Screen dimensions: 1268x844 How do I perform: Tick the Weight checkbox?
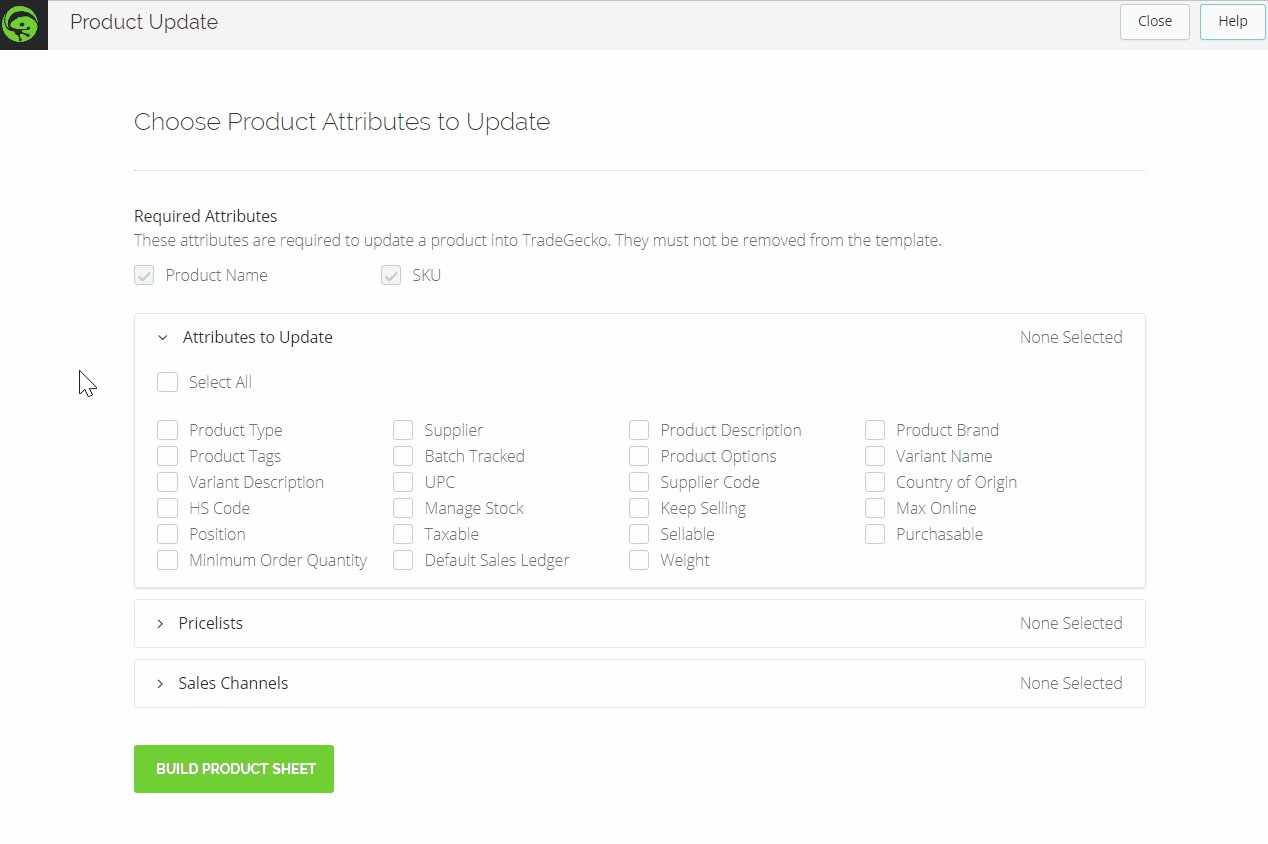point(639,560)
